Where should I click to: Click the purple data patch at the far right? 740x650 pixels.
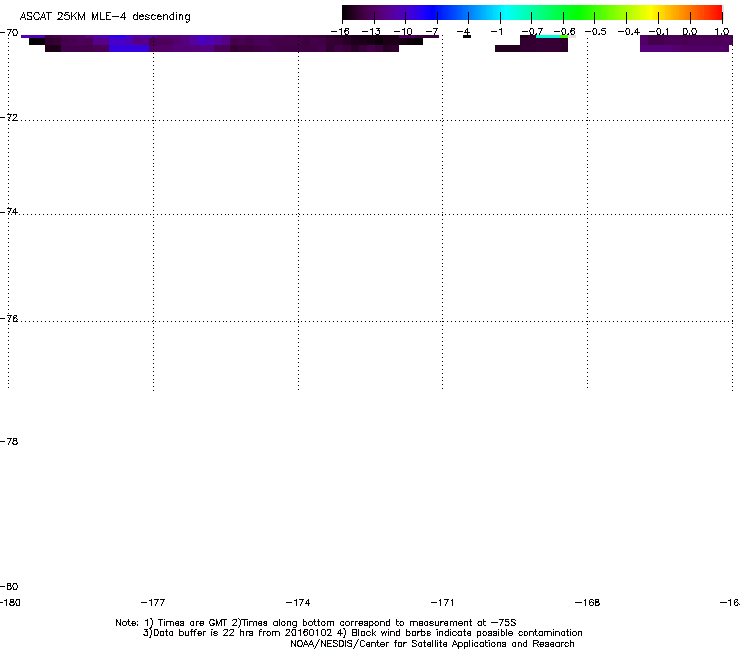[x=685, y=43]
